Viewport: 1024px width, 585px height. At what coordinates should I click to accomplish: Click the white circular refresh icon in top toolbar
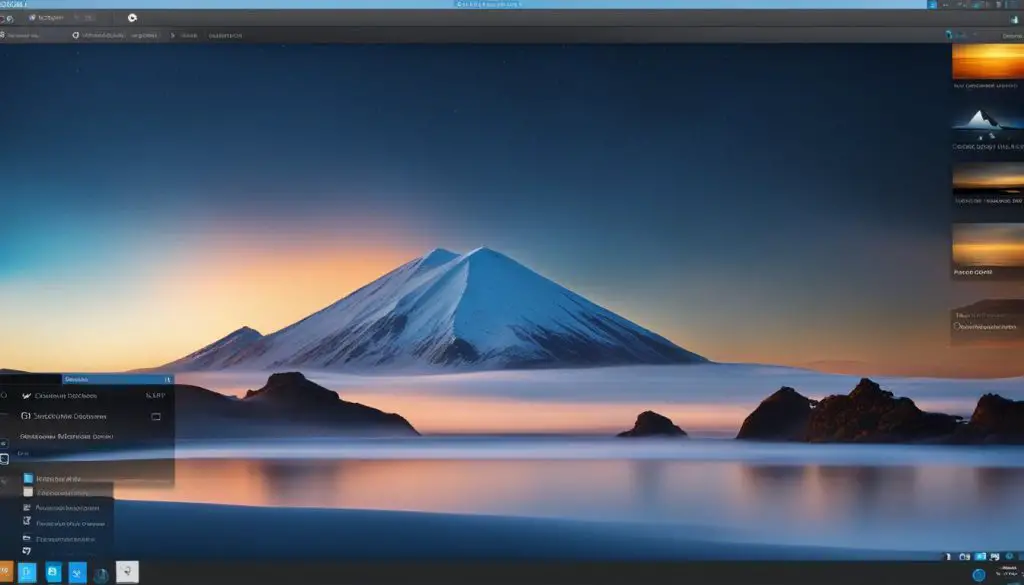pyautogui.click(x=132, y=18)
